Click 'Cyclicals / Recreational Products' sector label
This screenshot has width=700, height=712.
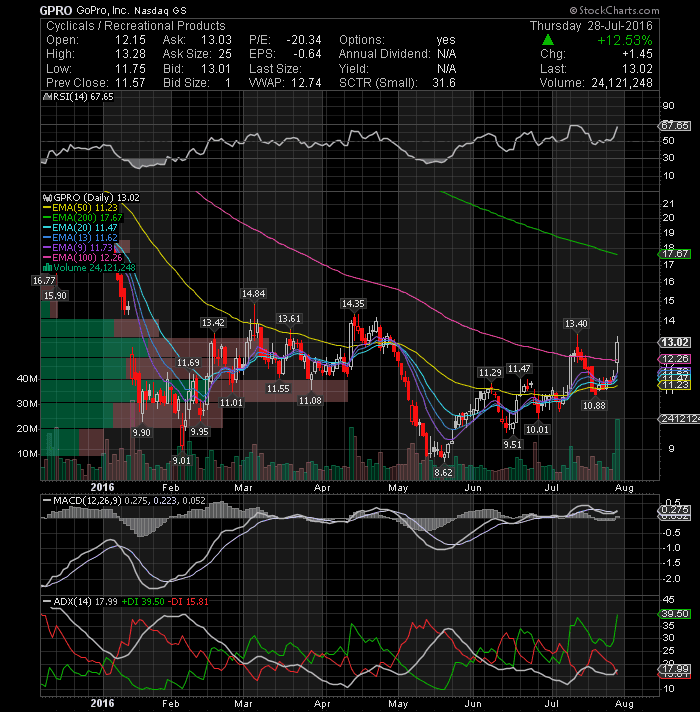[136, 26]
